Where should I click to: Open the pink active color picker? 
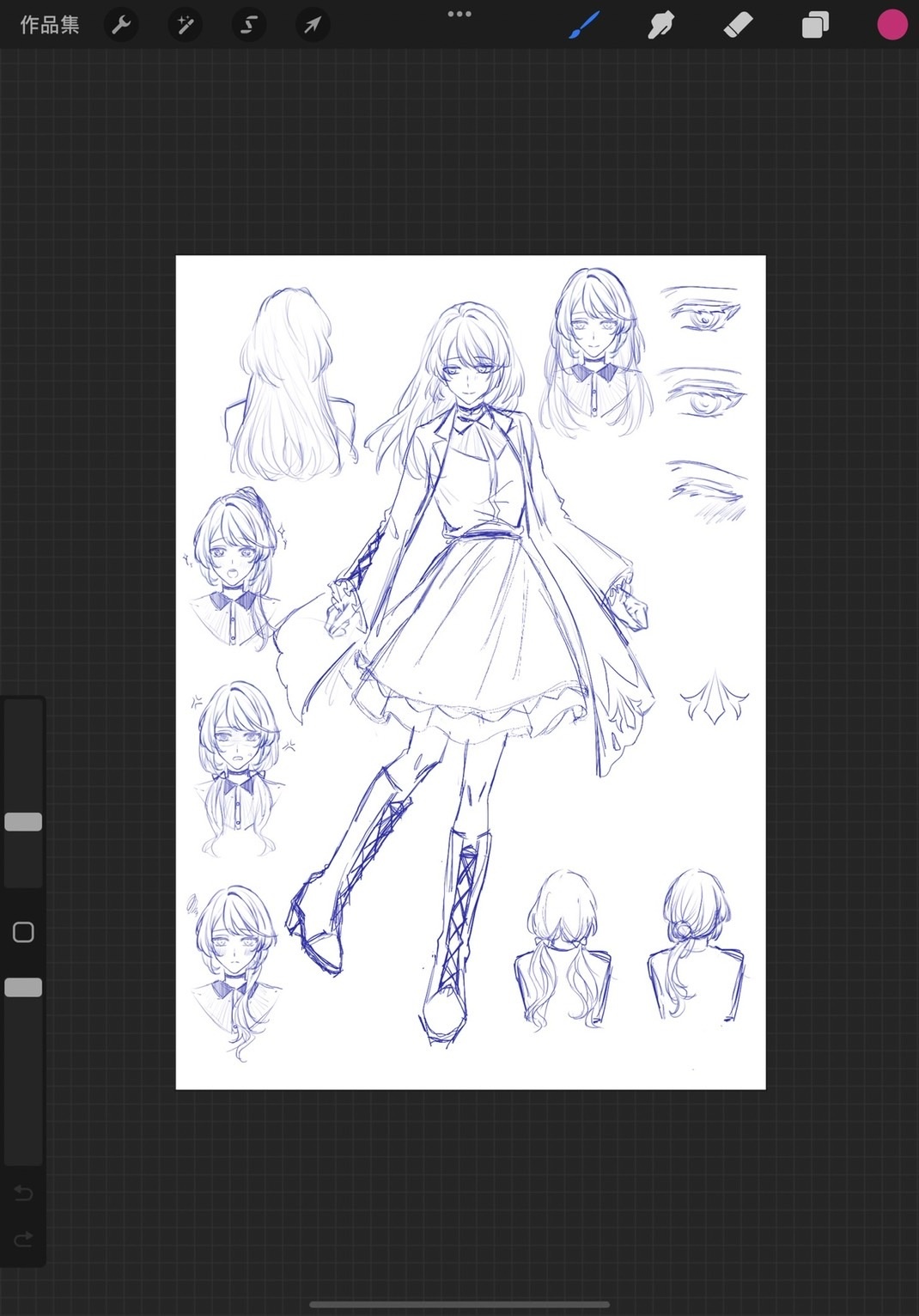892,25
